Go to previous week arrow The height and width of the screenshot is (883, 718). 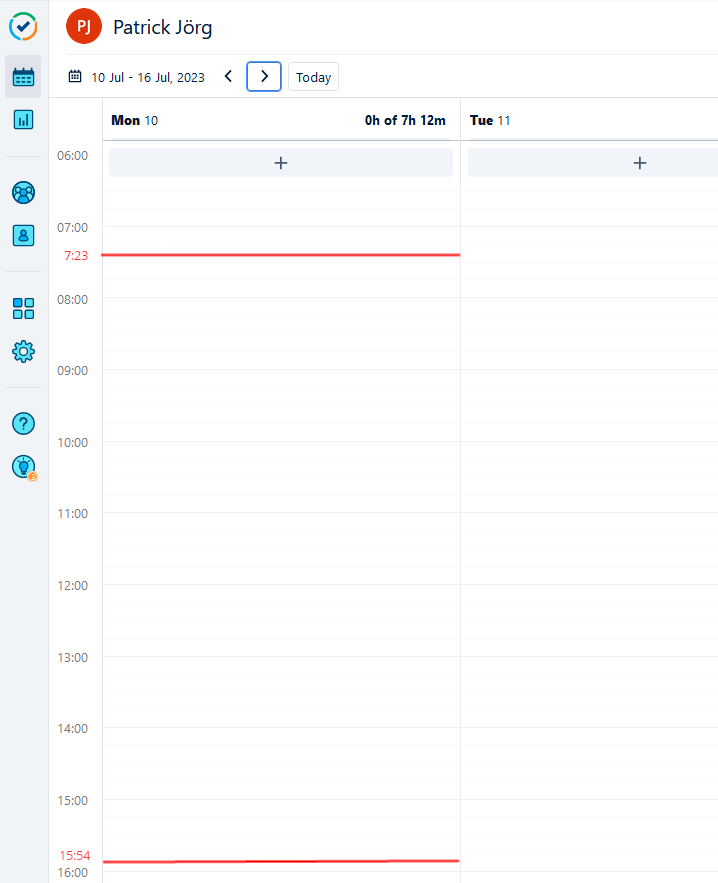(228, 77)
